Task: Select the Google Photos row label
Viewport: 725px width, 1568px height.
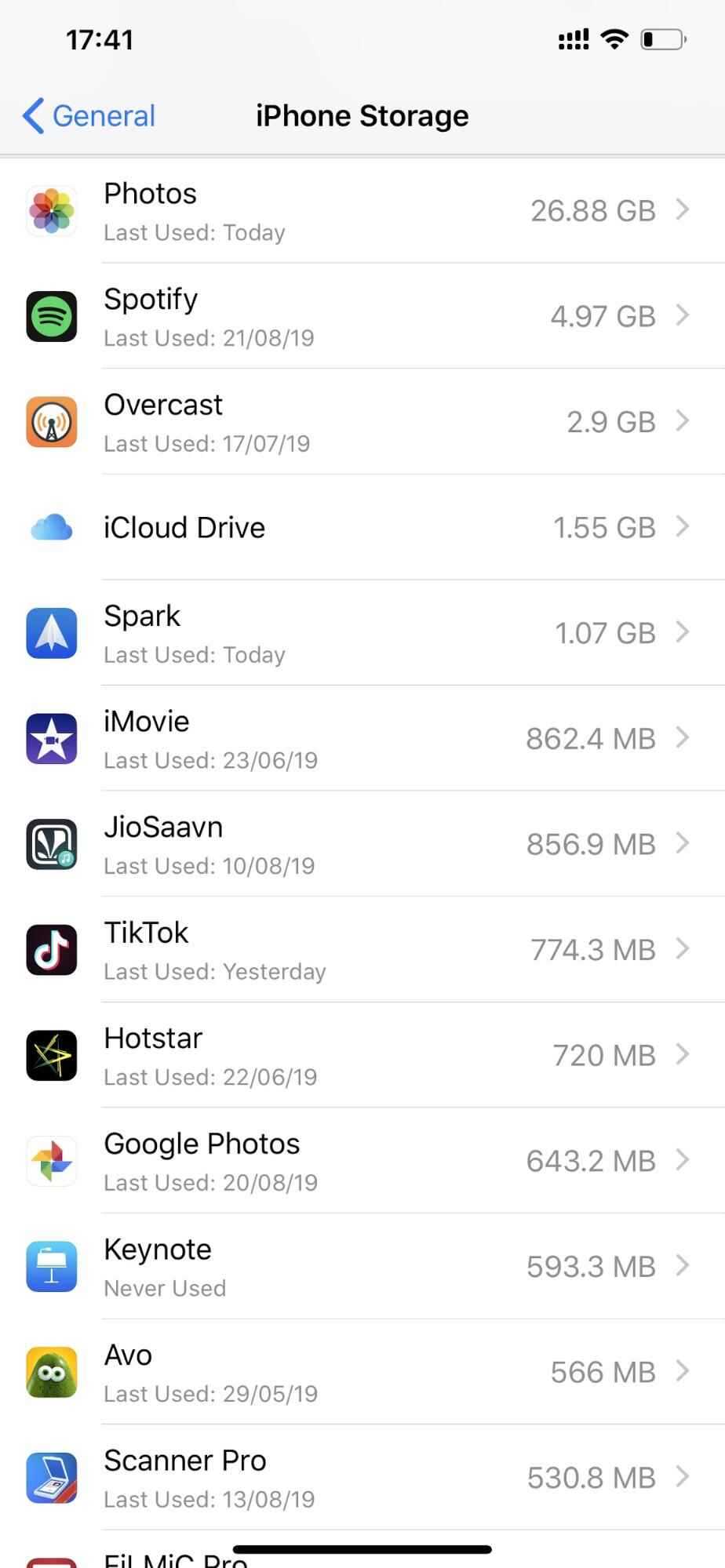Action: (x=202, y=1144)
